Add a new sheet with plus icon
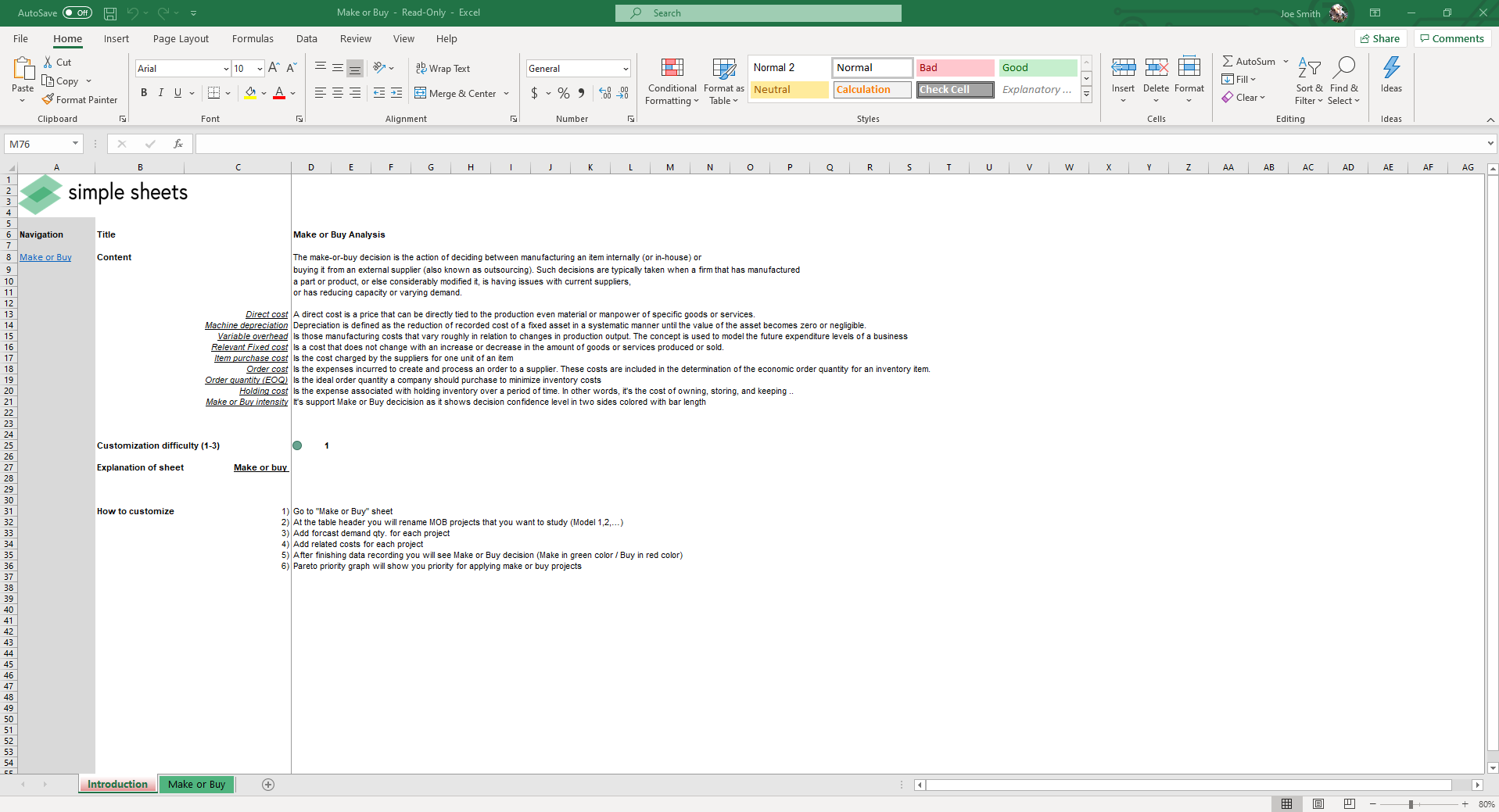The image size is (1499, 812). point(268,785)
